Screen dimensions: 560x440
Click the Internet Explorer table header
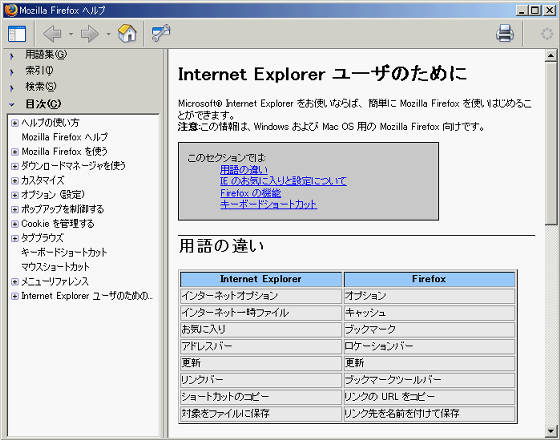tap(261, 279)
